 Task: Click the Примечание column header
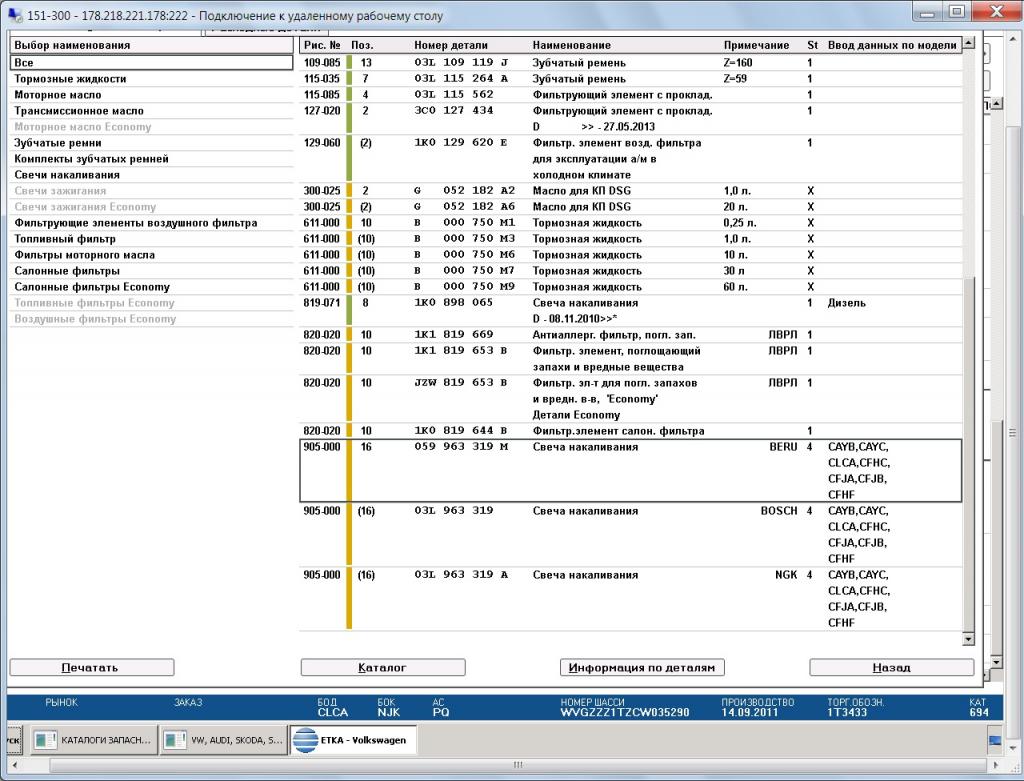pyautogui.click(x=756, y=45)
